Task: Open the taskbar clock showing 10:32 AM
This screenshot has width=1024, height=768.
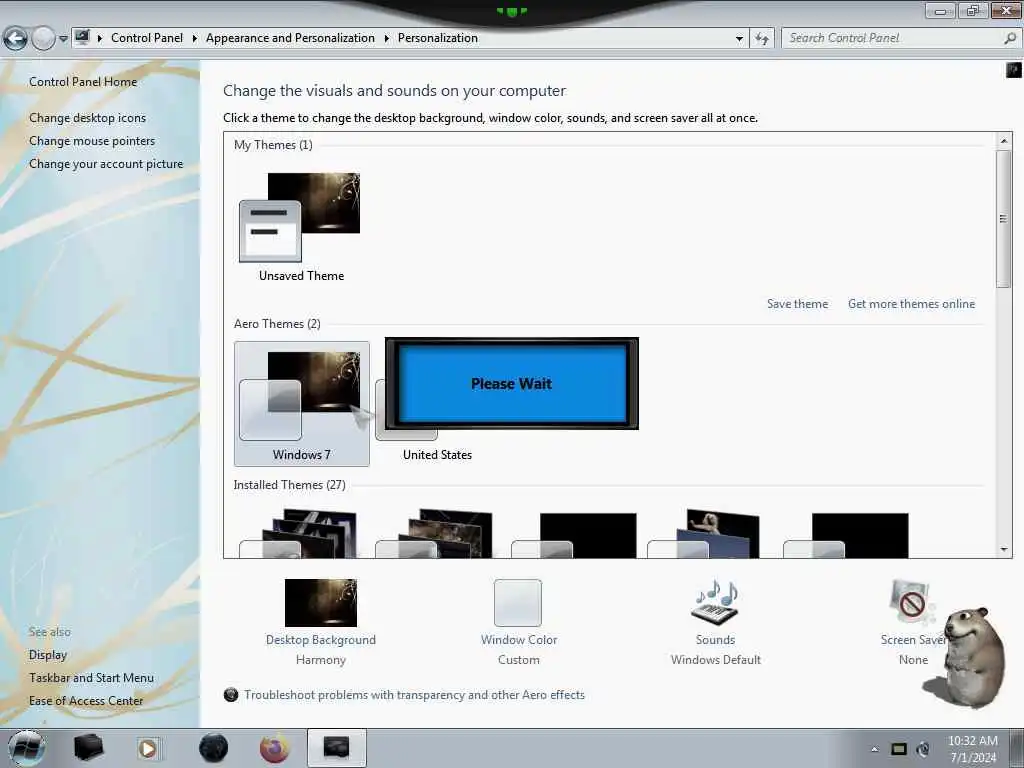Action: [972, 749]
